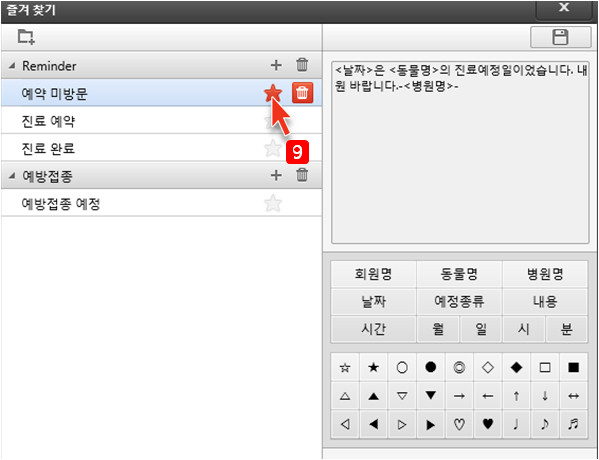Select the 예방접종 예정 row
The height and width of the screenshot is (460, 599).
tap(161, 203)
